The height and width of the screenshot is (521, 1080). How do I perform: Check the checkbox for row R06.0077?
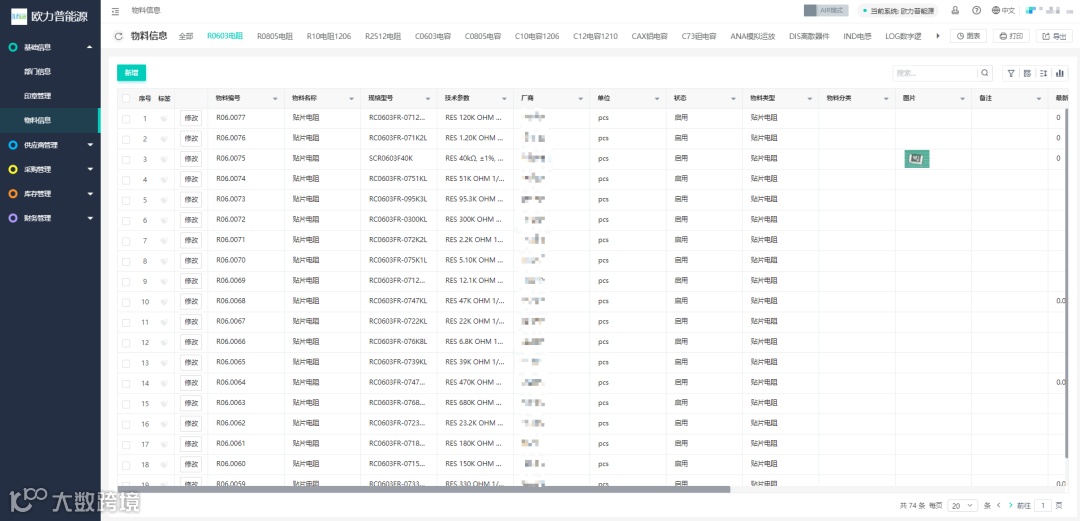126,119
